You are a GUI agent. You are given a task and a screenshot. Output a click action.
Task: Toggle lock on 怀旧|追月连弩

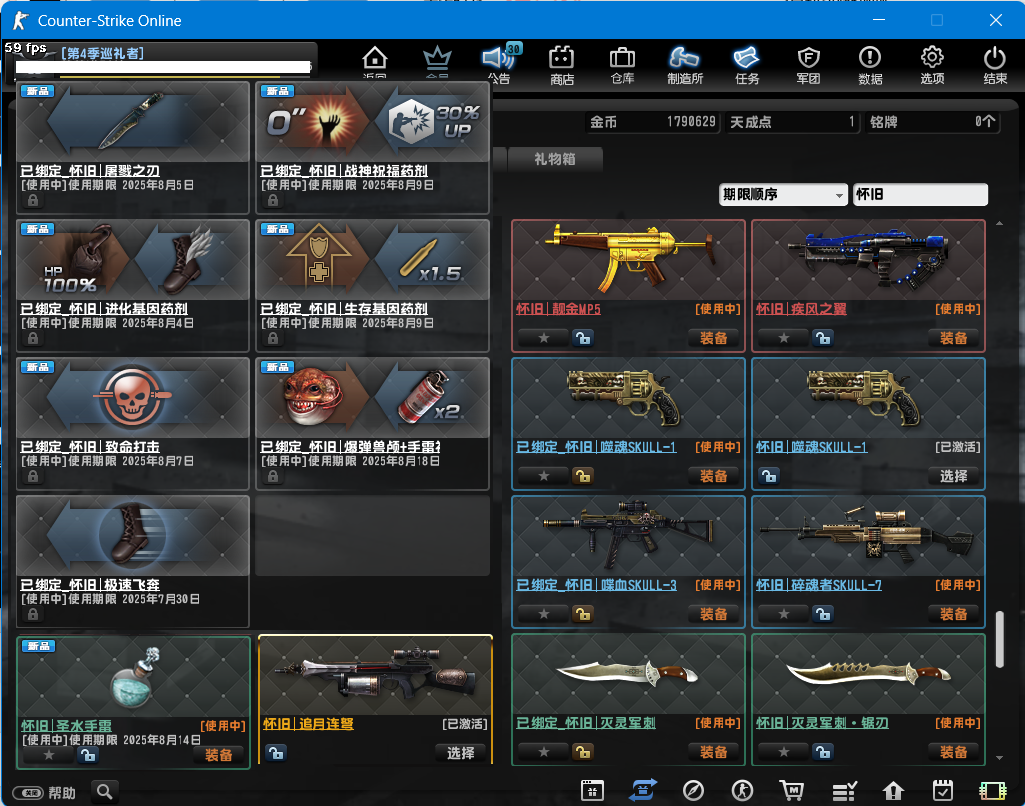pyautogui.click(x=276, y=752)
